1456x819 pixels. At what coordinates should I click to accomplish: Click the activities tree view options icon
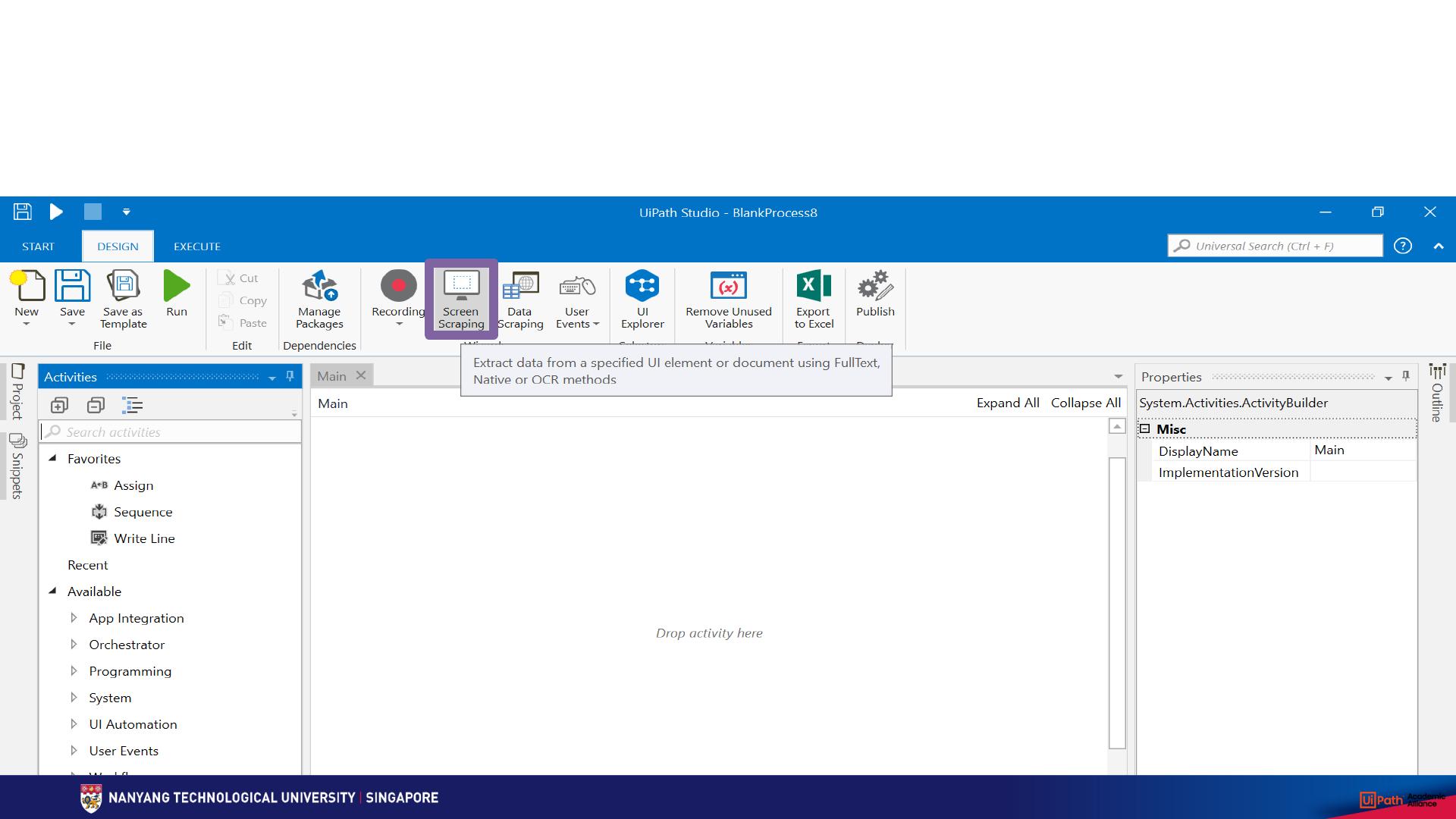click(x=133, y=405)
